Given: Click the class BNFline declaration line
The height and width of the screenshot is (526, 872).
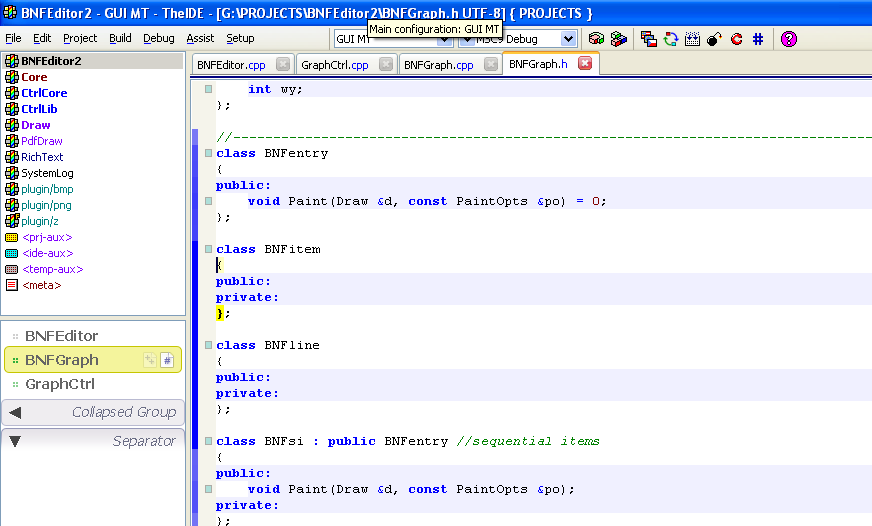Looking at the screenshot, I should point(268,345).
